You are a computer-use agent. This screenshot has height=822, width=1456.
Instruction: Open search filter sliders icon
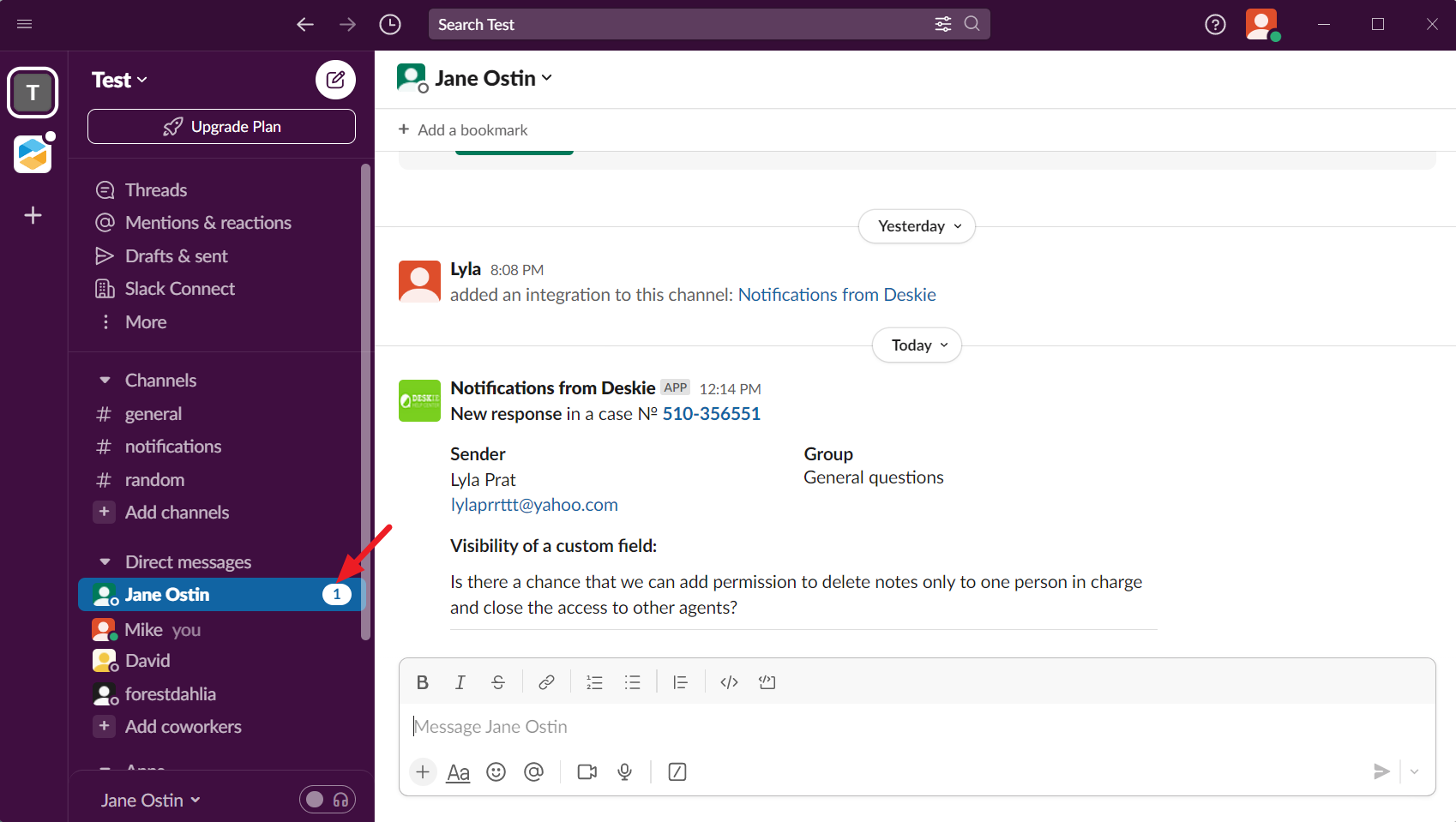[x=943, y=24]
